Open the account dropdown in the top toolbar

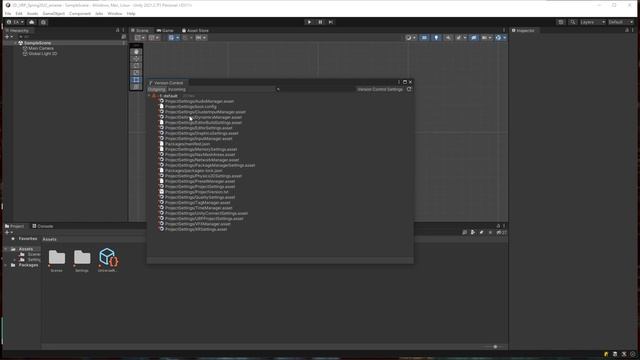pos(15,22)
